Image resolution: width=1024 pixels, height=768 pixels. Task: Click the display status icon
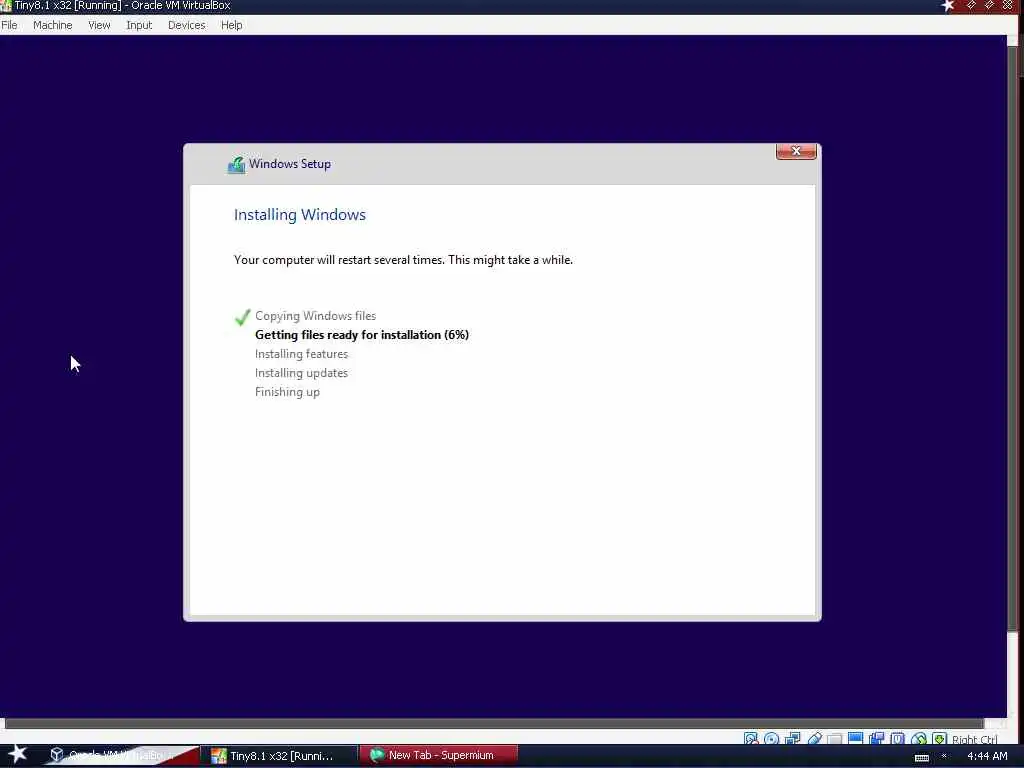pos(856,738)
